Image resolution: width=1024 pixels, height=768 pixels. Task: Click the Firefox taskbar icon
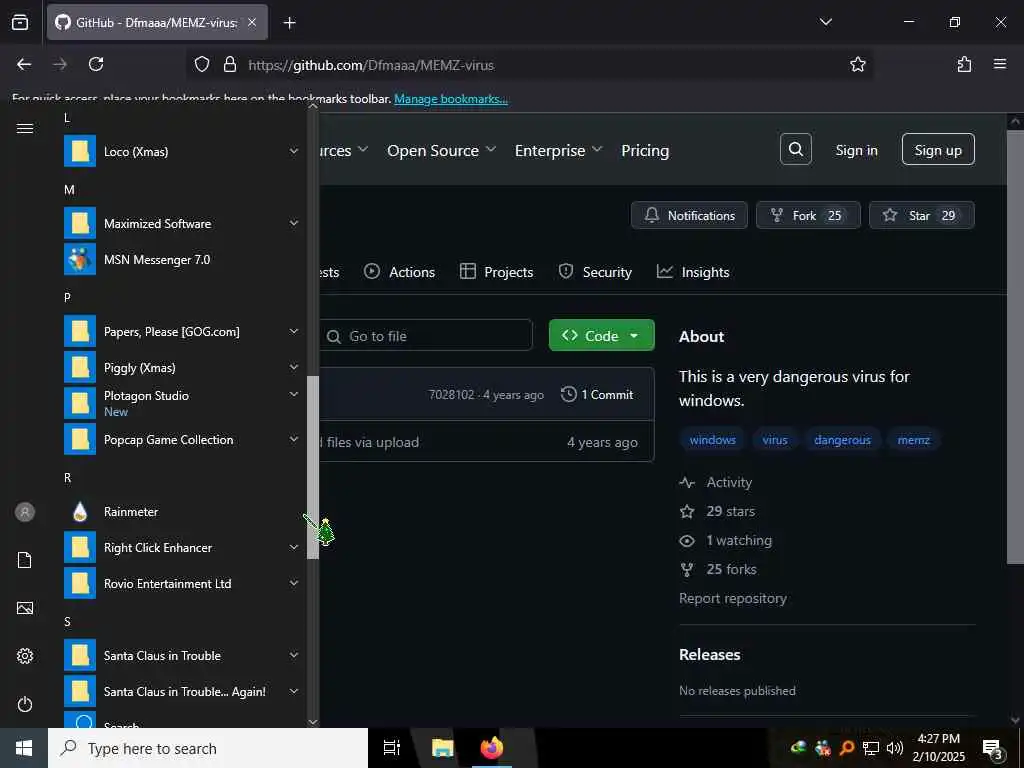click(x=492, y=748)
